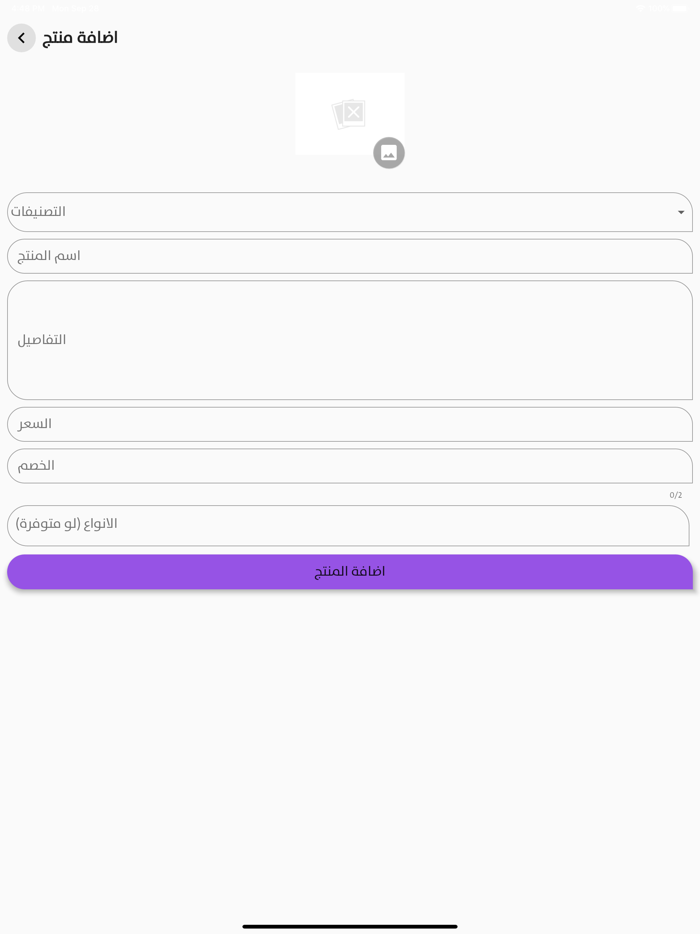
Task: Tap the اضافة المنتج submit button
Action: pos(350,571)
